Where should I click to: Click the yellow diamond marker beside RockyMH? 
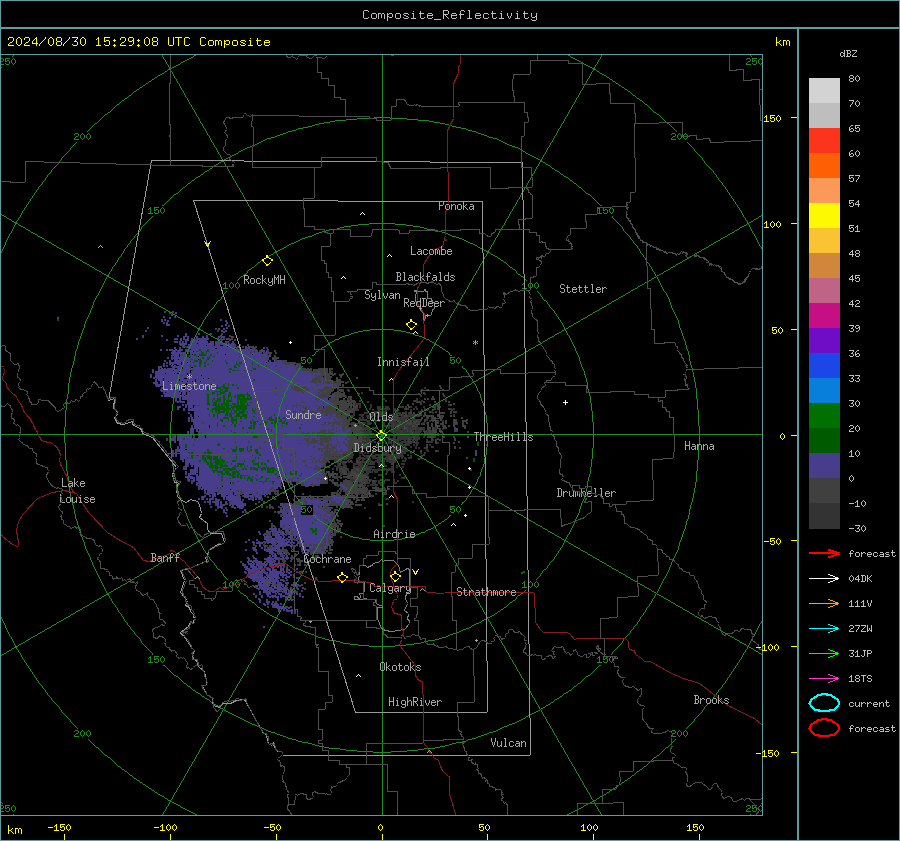267,261
